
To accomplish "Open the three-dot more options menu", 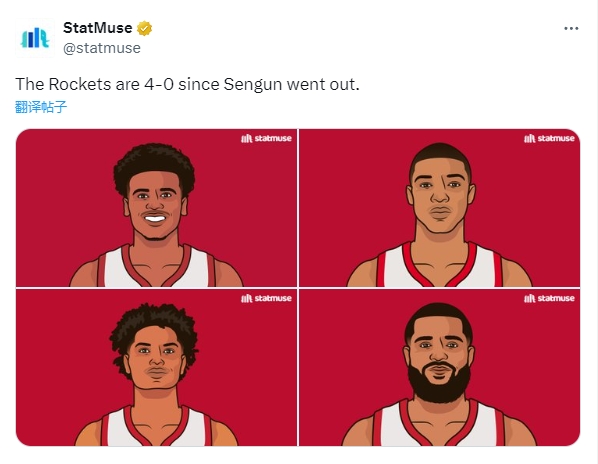I will (571, 28).
